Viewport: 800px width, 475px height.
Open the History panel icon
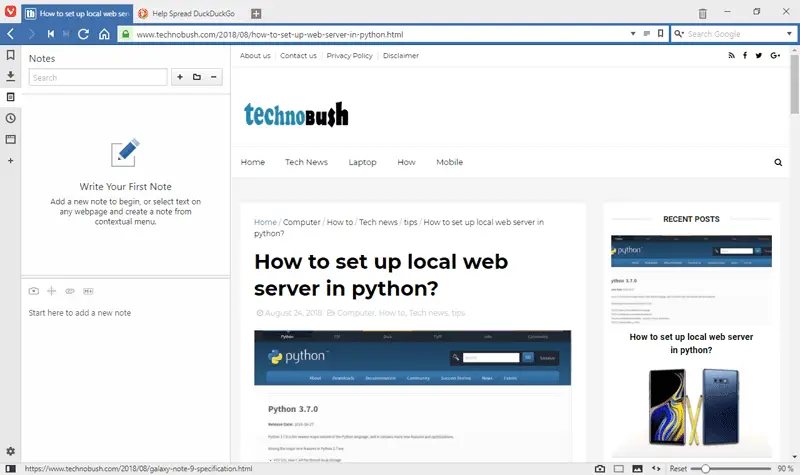pos(10,118)
